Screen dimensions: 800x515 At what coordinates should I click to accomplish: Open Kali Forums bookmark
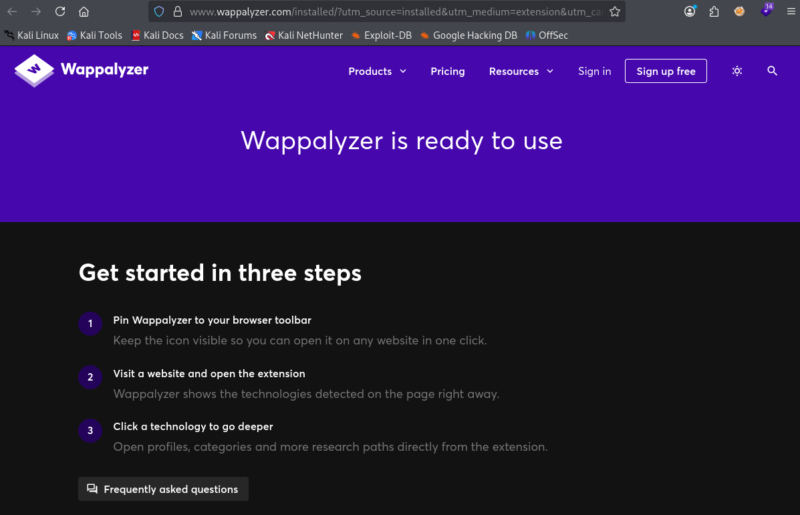224,35
